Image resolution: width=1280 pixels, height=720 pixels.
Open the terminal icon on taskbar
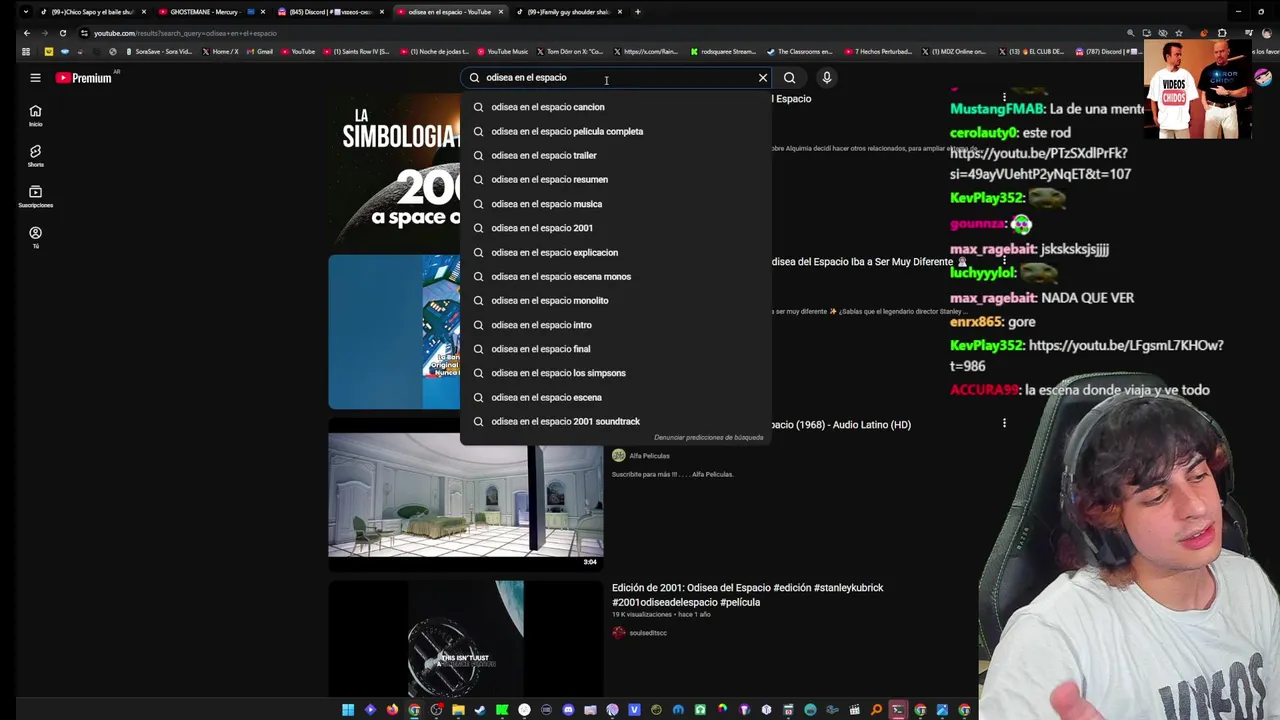(898, 710)
